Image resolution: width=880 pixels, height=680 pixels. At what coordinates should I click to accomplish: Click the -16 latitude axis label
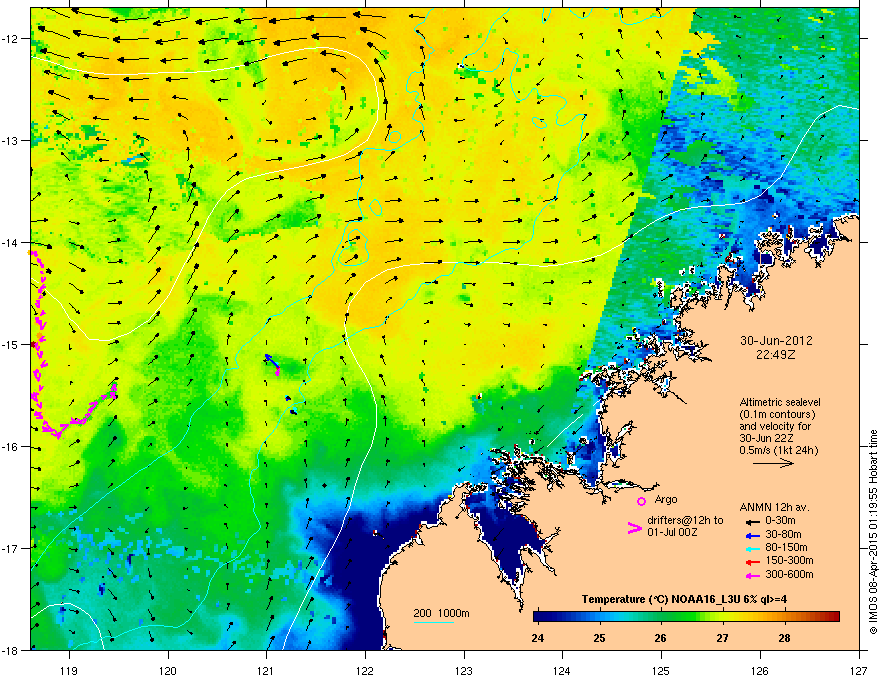[11, 447]
